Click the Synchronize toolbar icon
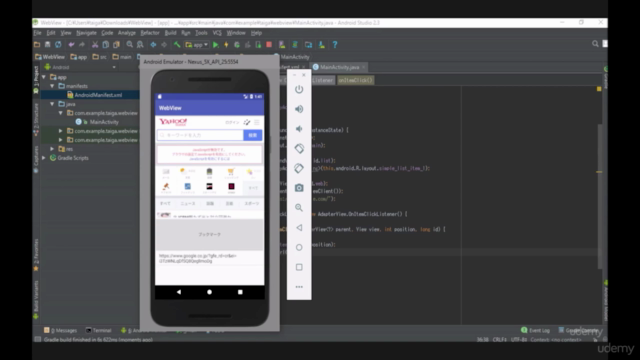The width and height of the screenshot is (640, 360). coord(58,44)
